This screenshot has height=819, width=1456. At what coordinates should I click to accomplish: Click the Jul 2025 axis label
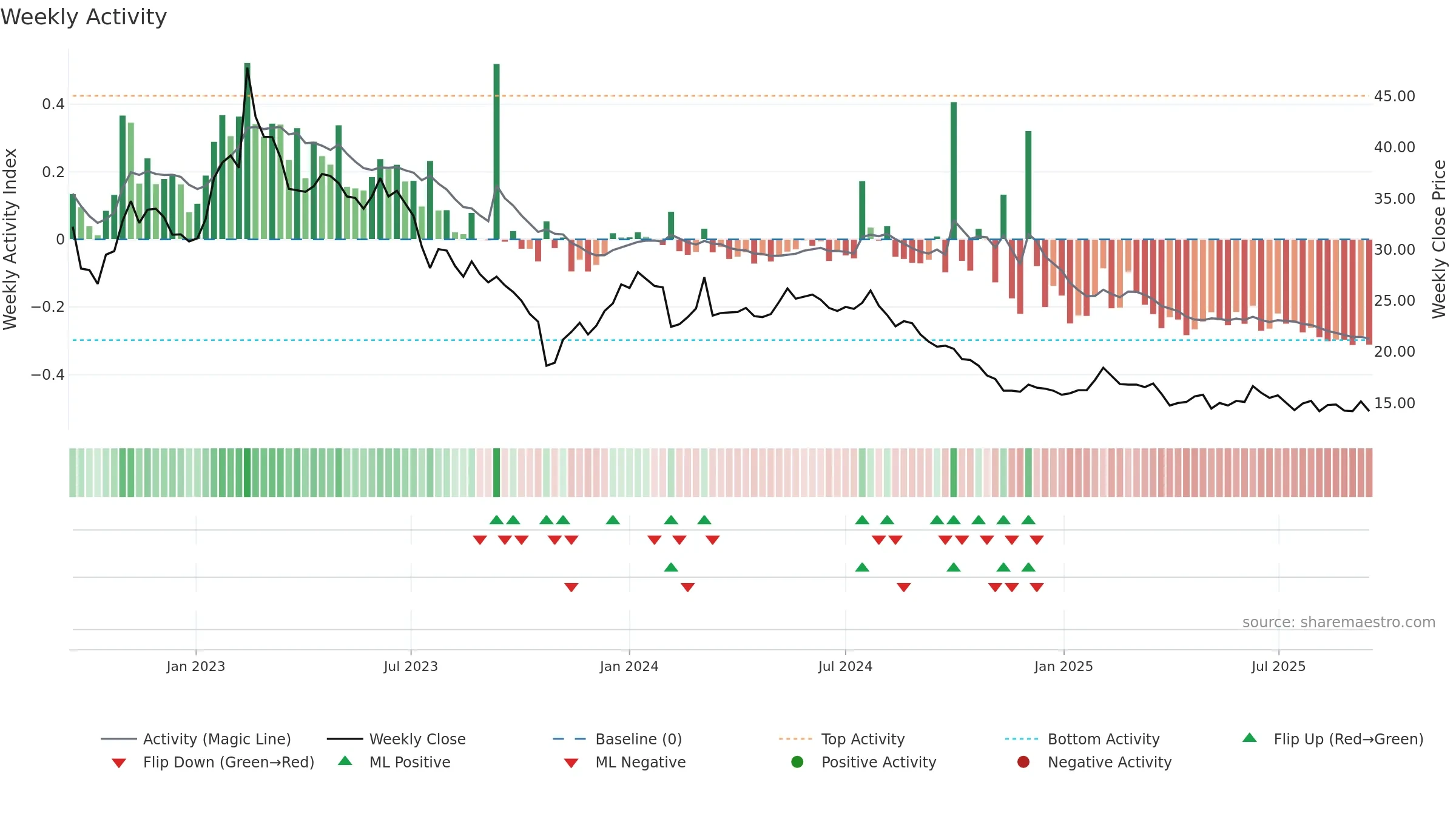point(1278,666)
